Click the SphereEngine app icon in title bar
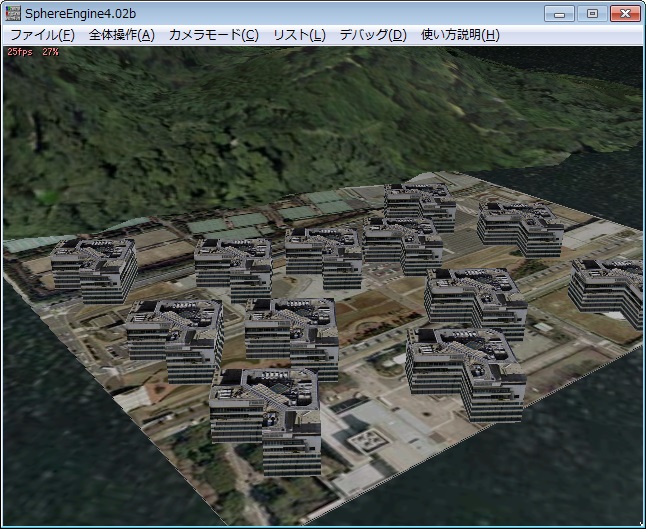 [13, 14]
